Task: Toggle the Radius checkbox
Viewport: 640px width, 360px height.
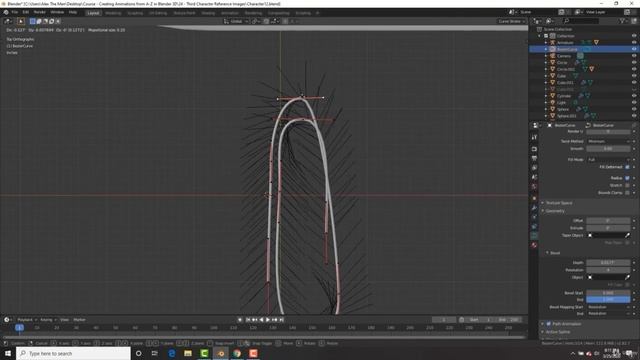Action: 627,178
